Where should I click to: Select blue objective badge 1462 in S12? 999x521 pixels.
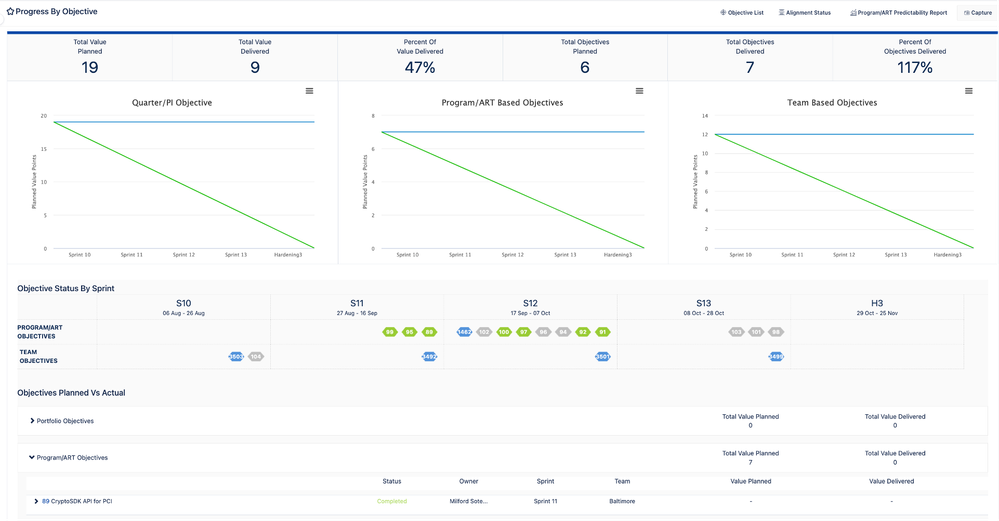click(464, 332)
